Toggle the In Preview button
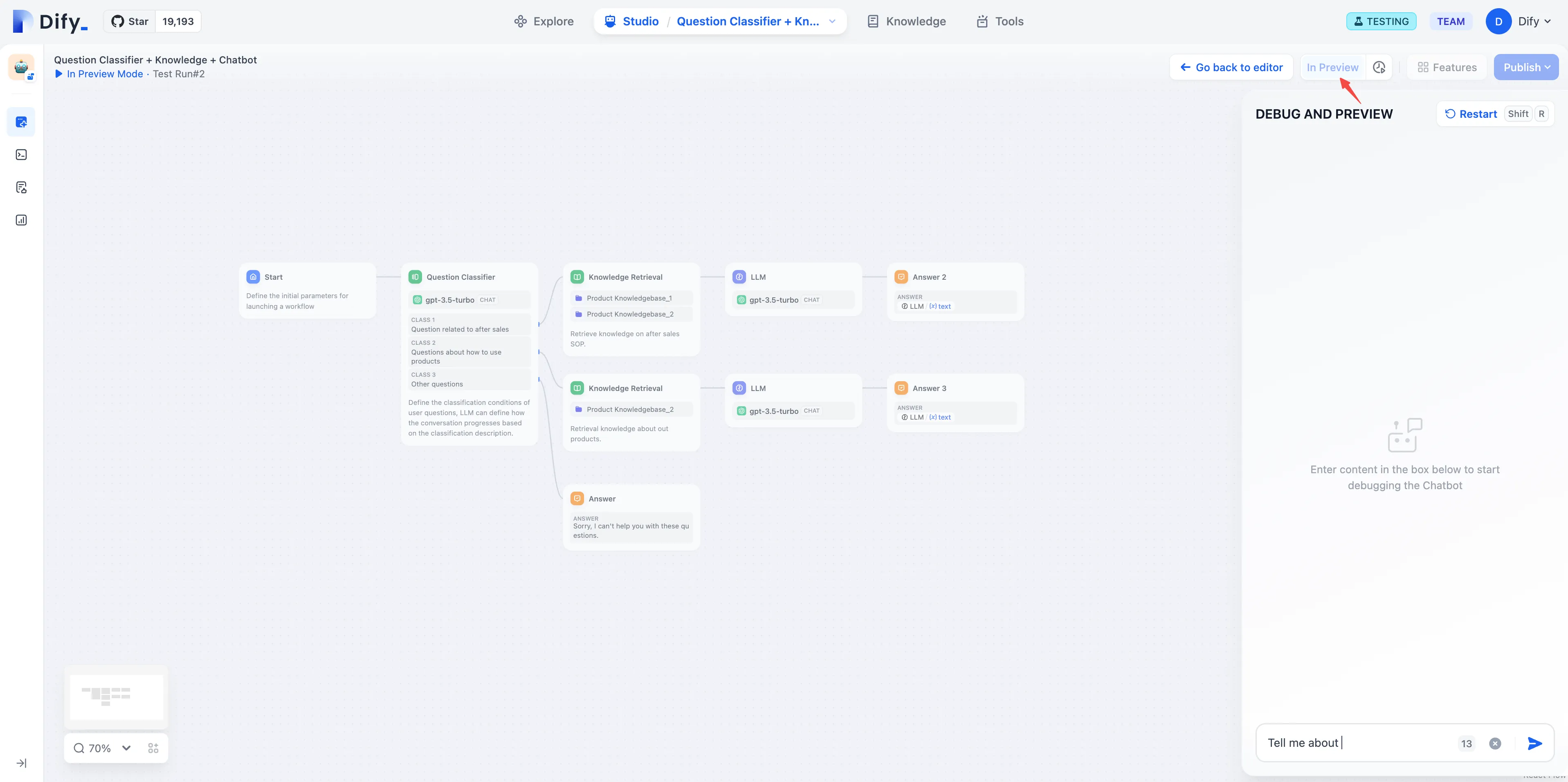 [1332, 67]
